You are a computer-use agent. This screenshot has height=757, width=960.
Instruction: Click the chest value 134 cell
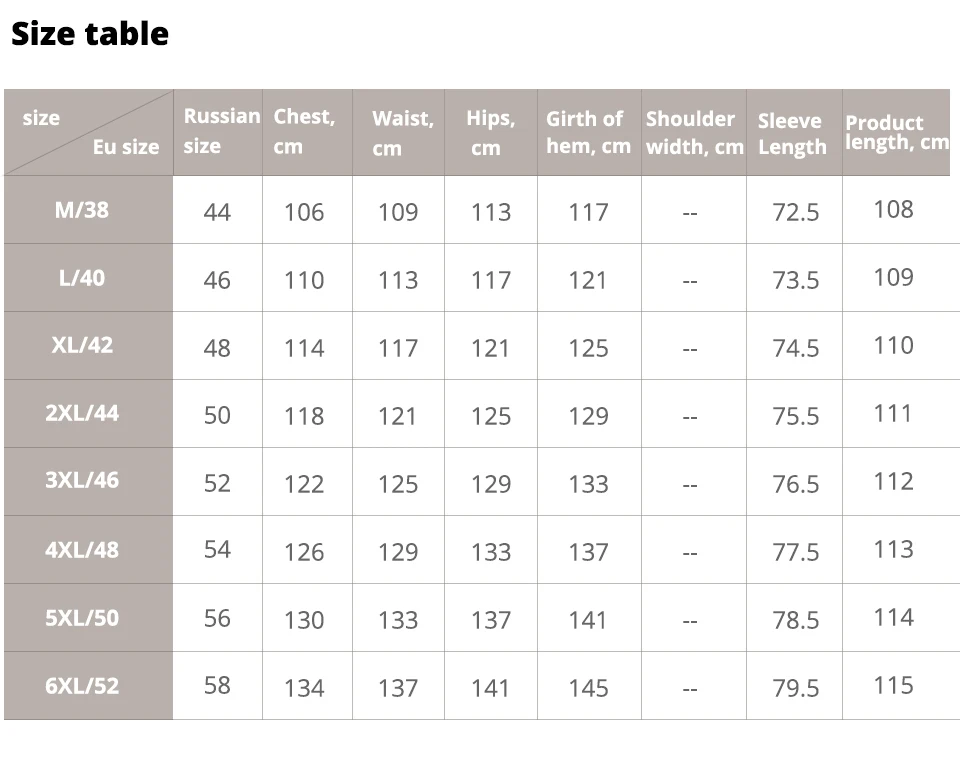coord(304,688)
